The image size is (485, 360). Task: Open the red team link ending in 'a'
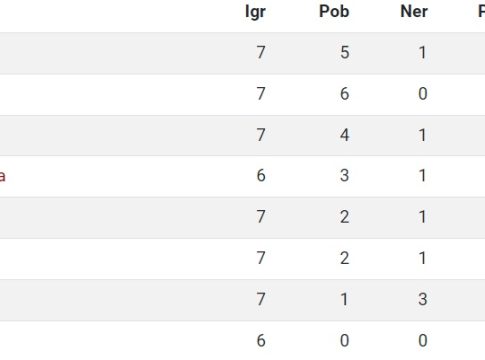(x=2, y=176)
